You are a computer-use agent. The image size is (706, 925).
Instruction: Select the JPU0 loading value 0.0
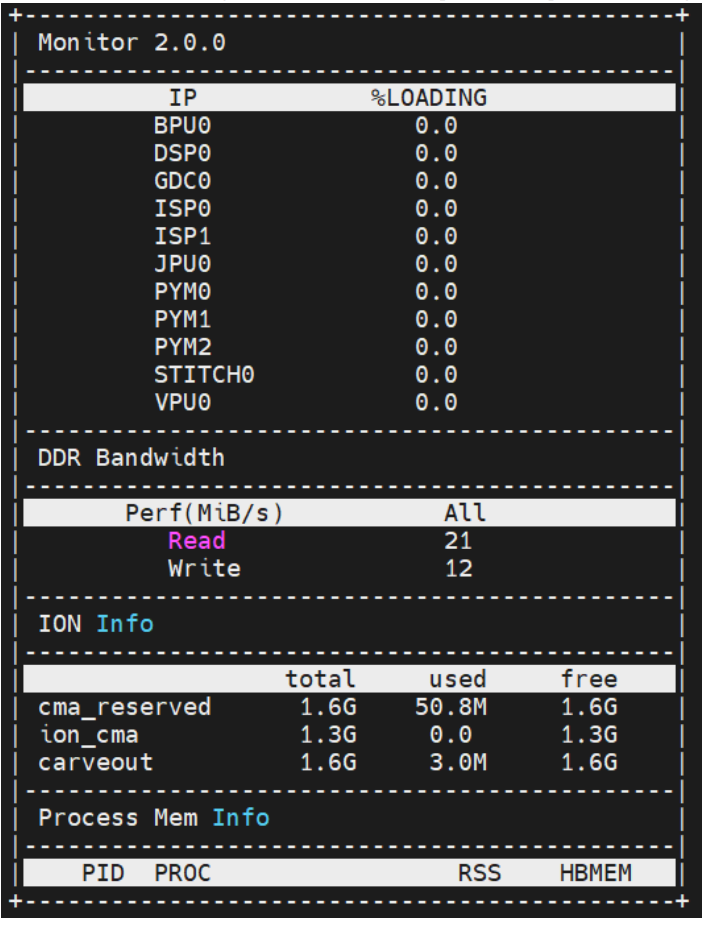pyautogui.click(x=436, y=264)
